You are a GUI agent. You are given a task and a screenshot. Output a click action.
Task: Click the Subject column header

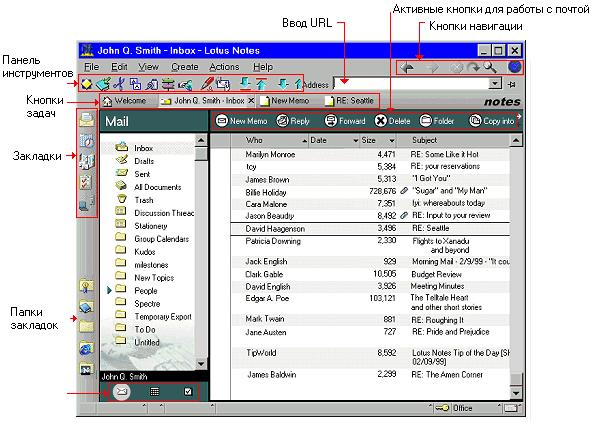coord(453,140)
